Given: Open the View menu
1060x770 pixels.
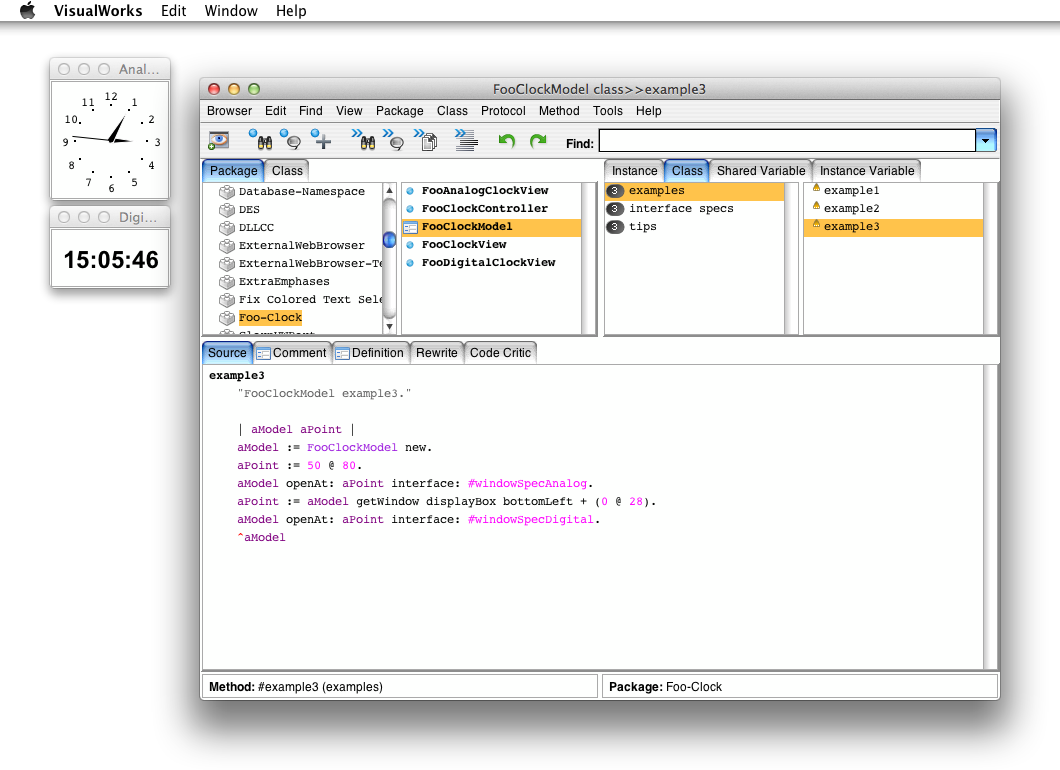Looking at the screenshot, I should click(349, 111).
